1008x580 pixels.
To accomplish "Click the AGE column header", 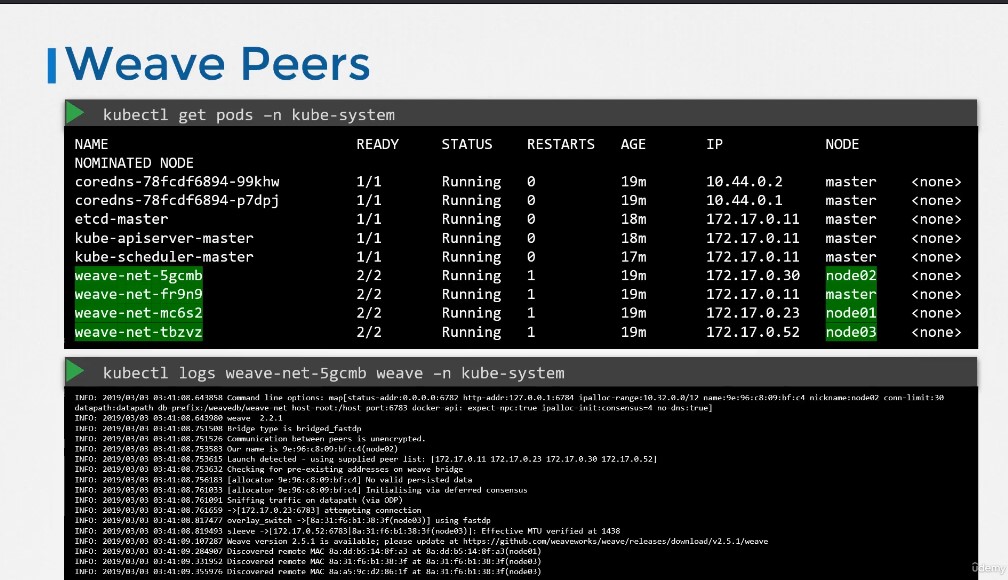I will [x=633, y=144].
